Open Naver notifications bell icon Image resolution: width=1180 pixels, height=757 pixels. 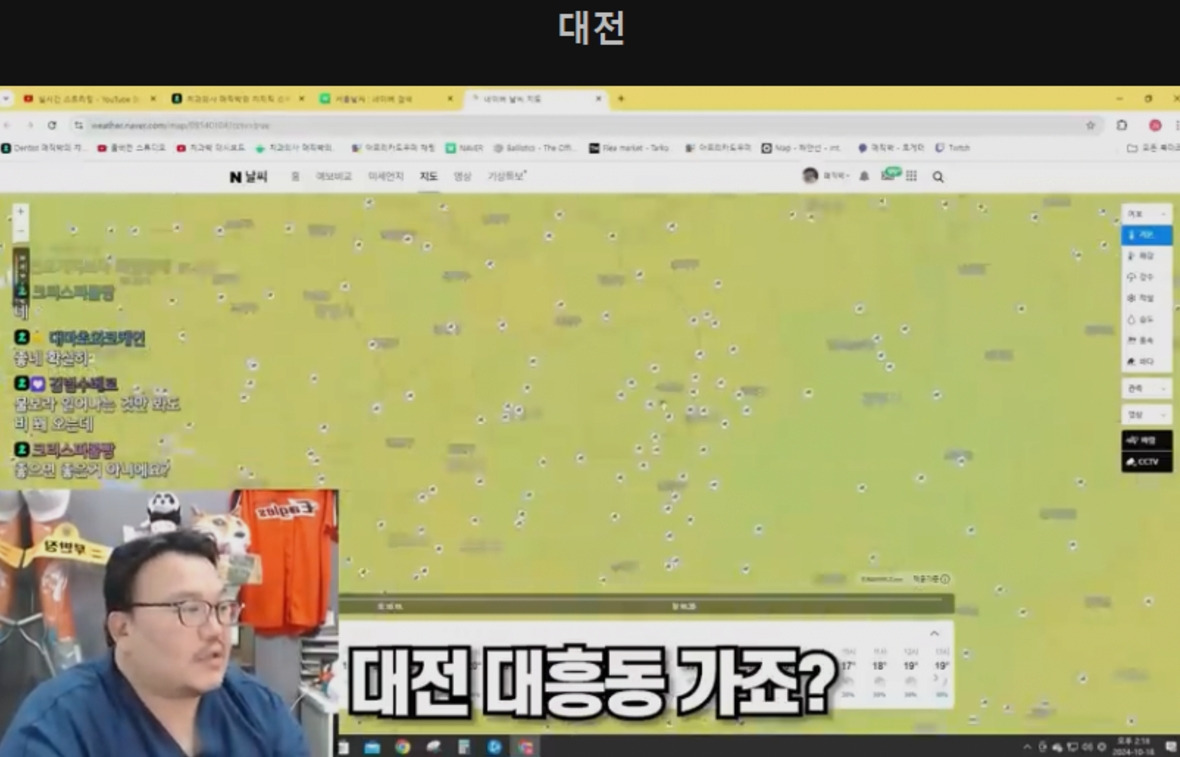(865, 176)
